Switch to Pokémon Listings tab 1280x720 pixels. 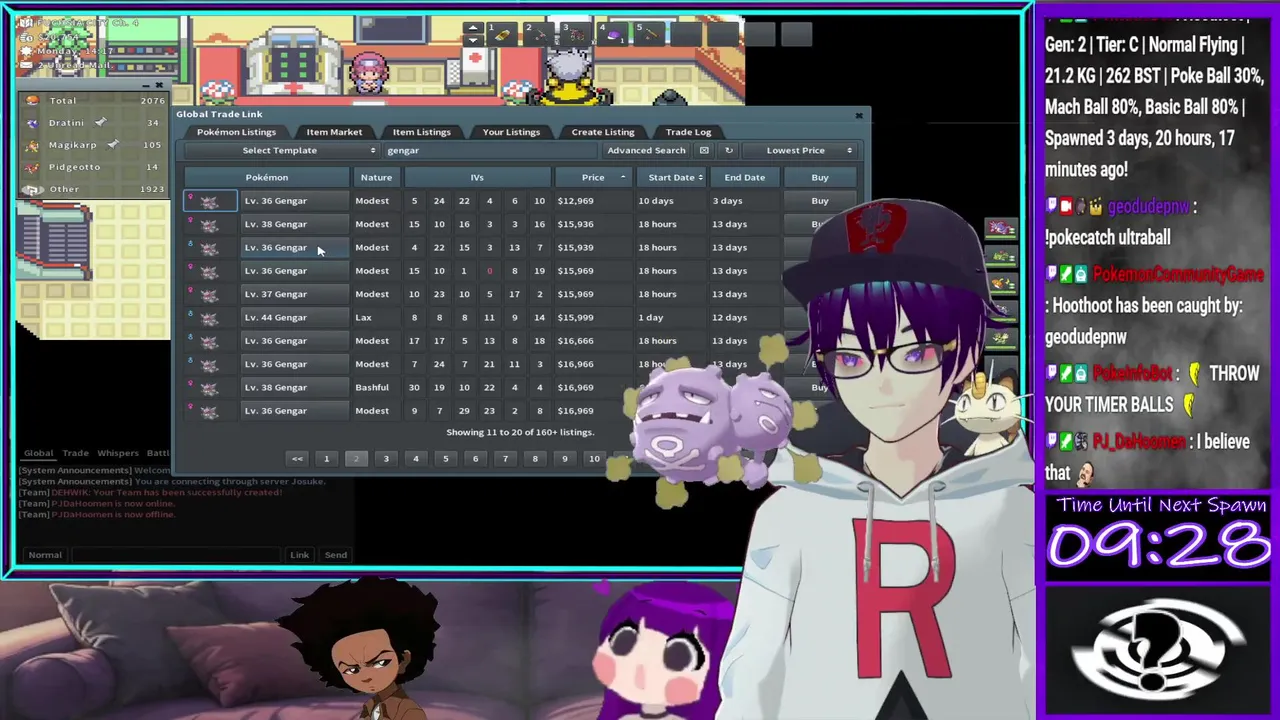236,132
